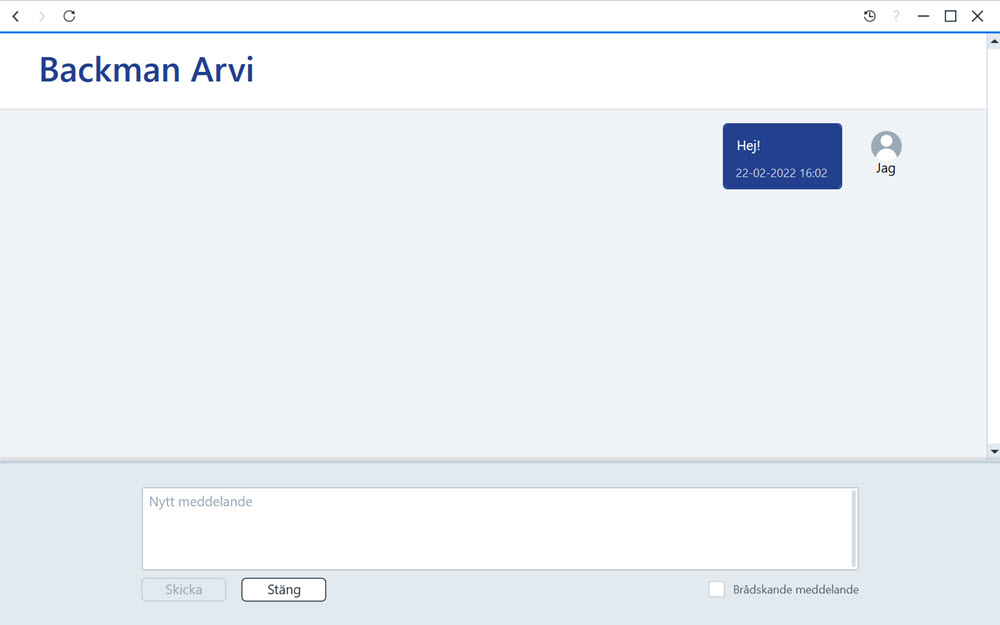The height and width of the screenshot is (625, 1000).
Task: Click the scroll down arrow of conversation
Action: coord(994,451)
